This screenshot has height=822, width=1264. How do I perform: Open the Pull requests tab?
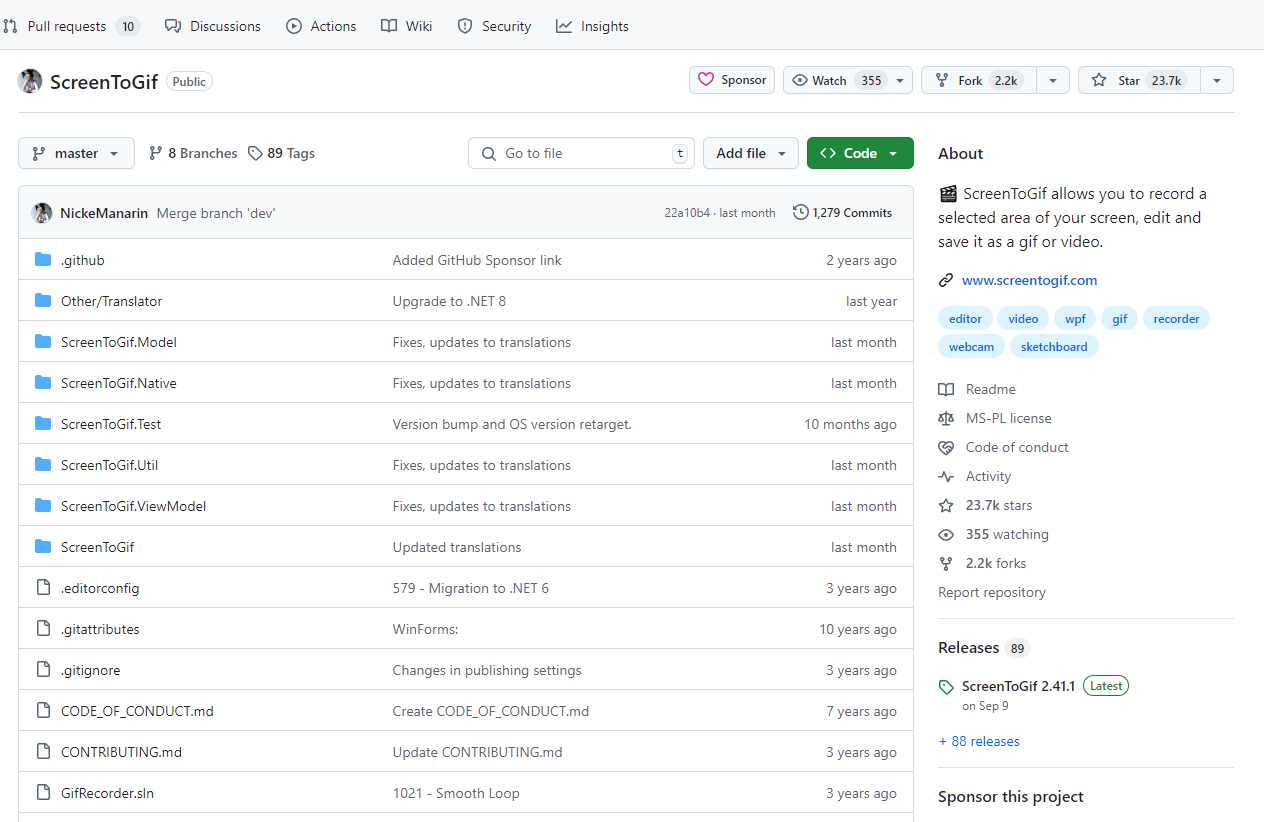[70, 26]
